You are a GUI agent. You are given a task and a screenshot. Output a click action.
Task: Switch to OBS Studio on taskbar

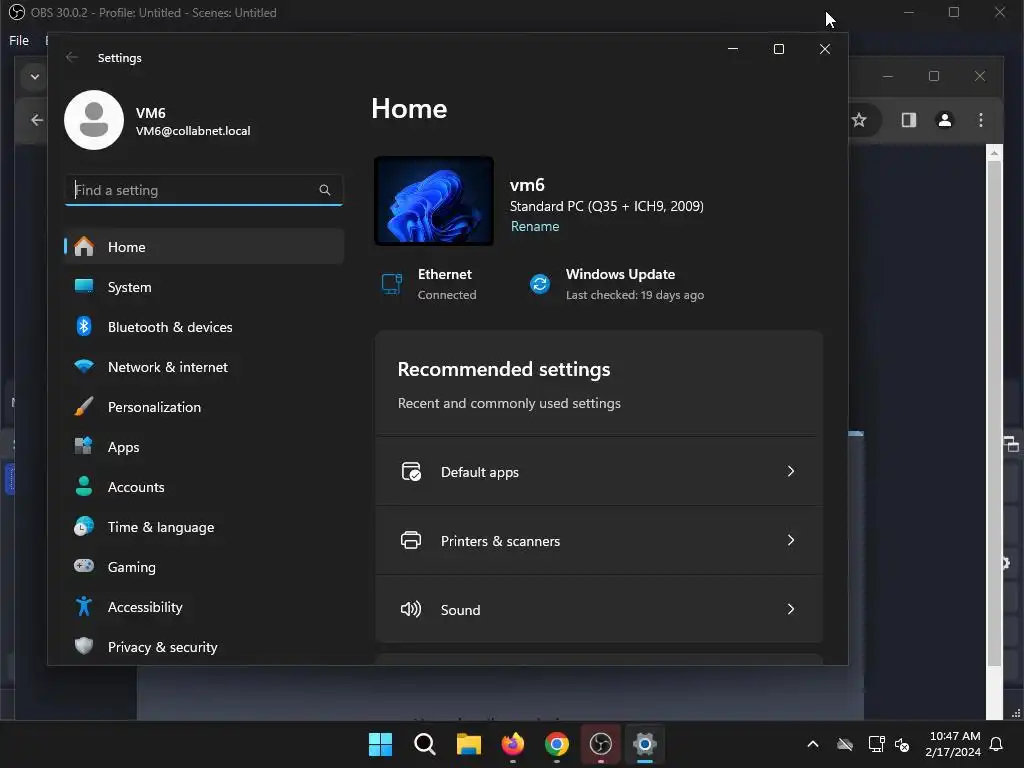tap(601, 744)
